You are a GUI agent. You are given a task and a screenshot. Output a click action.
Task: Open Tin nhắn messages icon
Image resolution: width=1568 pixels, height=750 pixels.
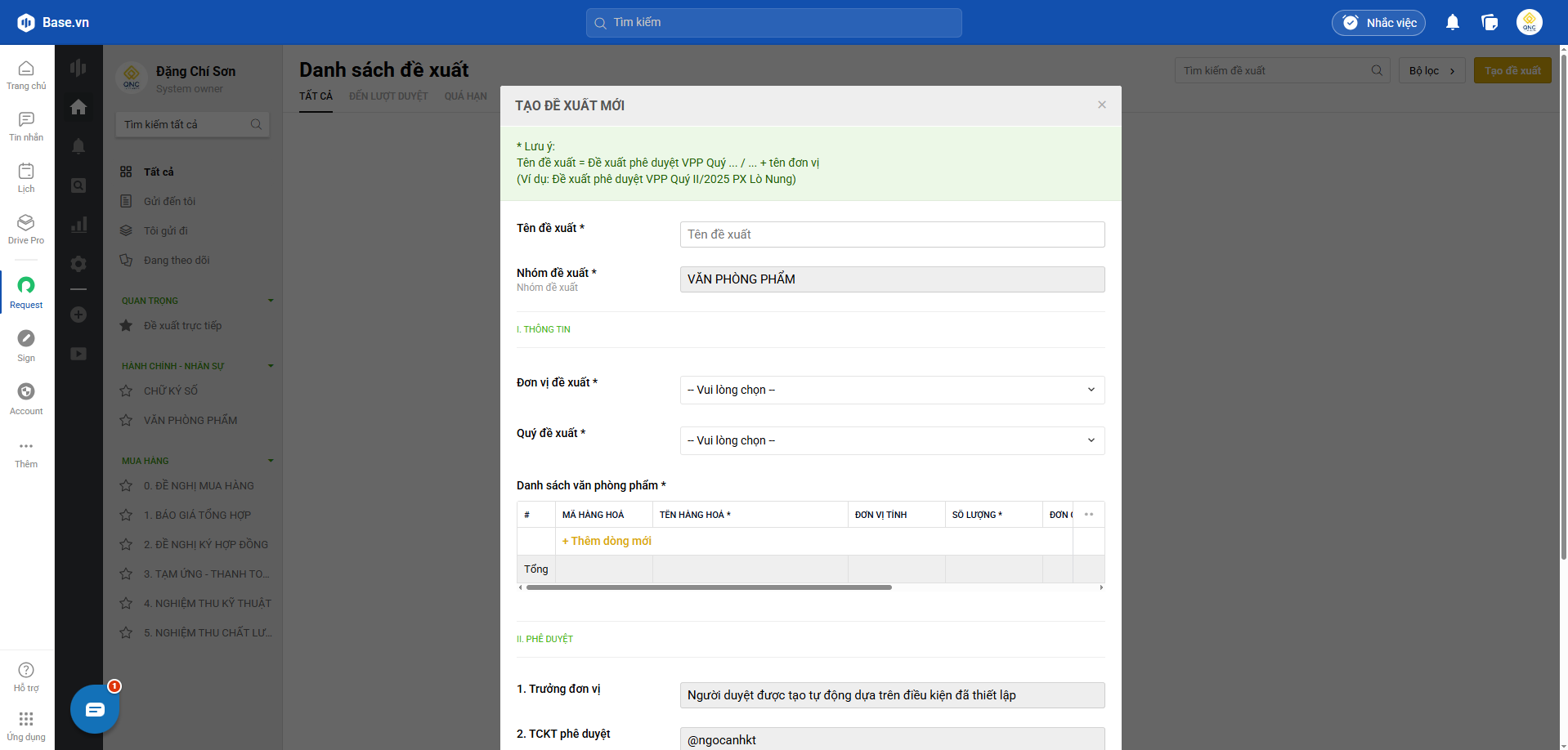pyautogui.click(x=26, y=125)
